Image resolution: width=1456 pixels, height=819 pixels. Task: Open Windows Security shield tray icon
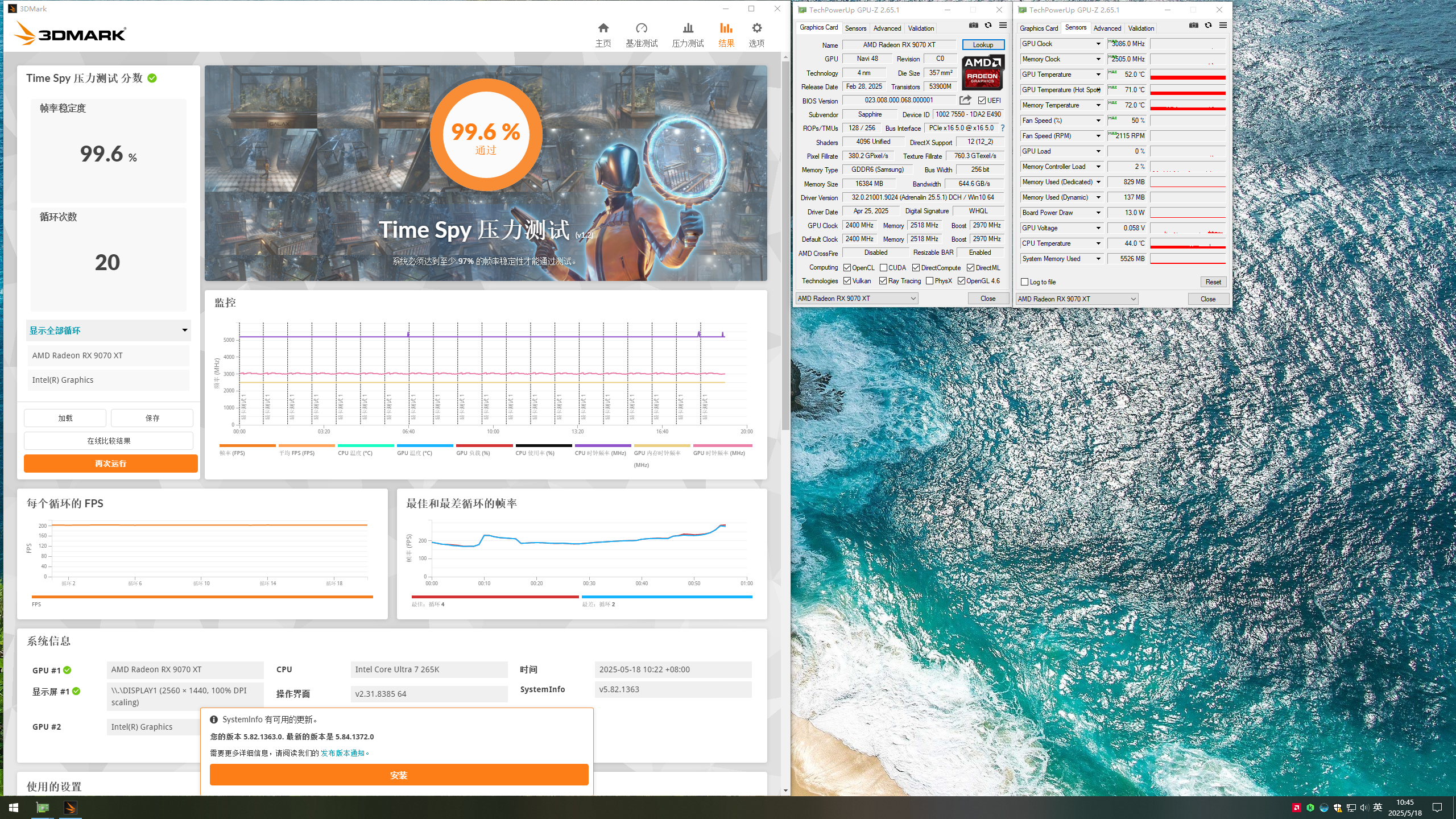point(1338,808)
